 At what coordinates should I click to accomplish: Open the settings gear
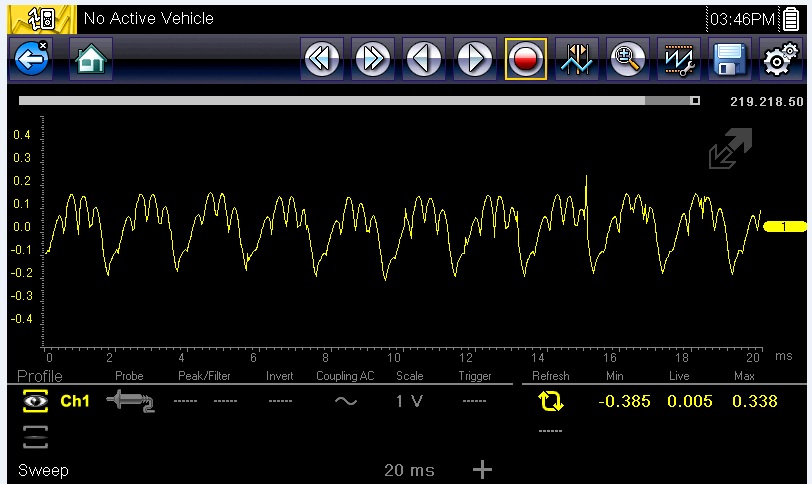pos(780,60)
